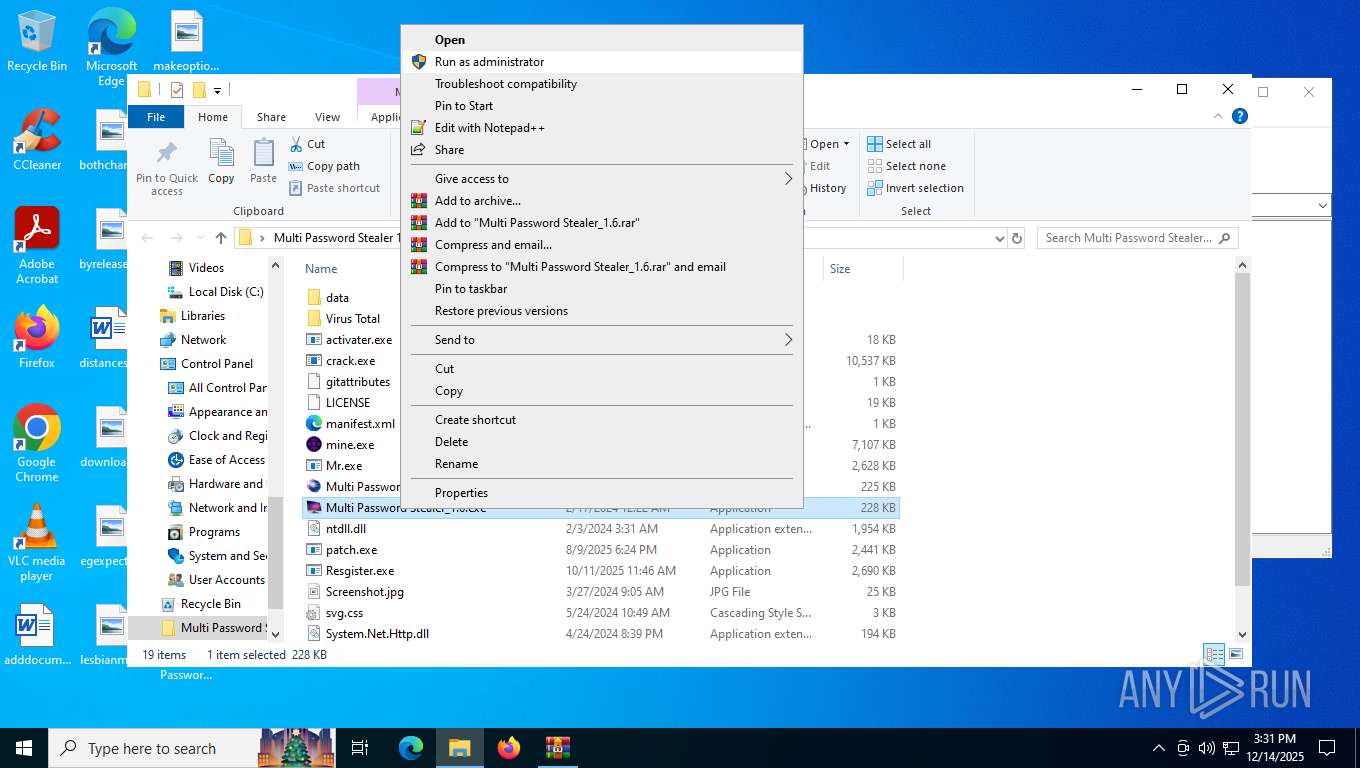Open WinRAR from the taskbar
The height and width of the screenshot is (768, 1360).
pos(557,748)
